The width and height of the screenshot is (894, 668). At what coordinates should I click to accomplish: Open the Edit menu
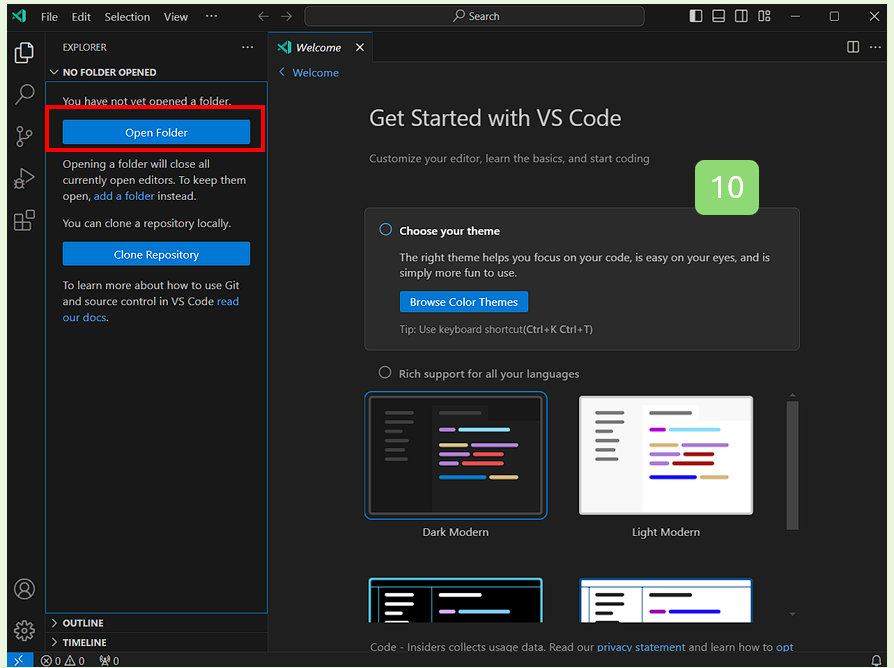(81, 17)
